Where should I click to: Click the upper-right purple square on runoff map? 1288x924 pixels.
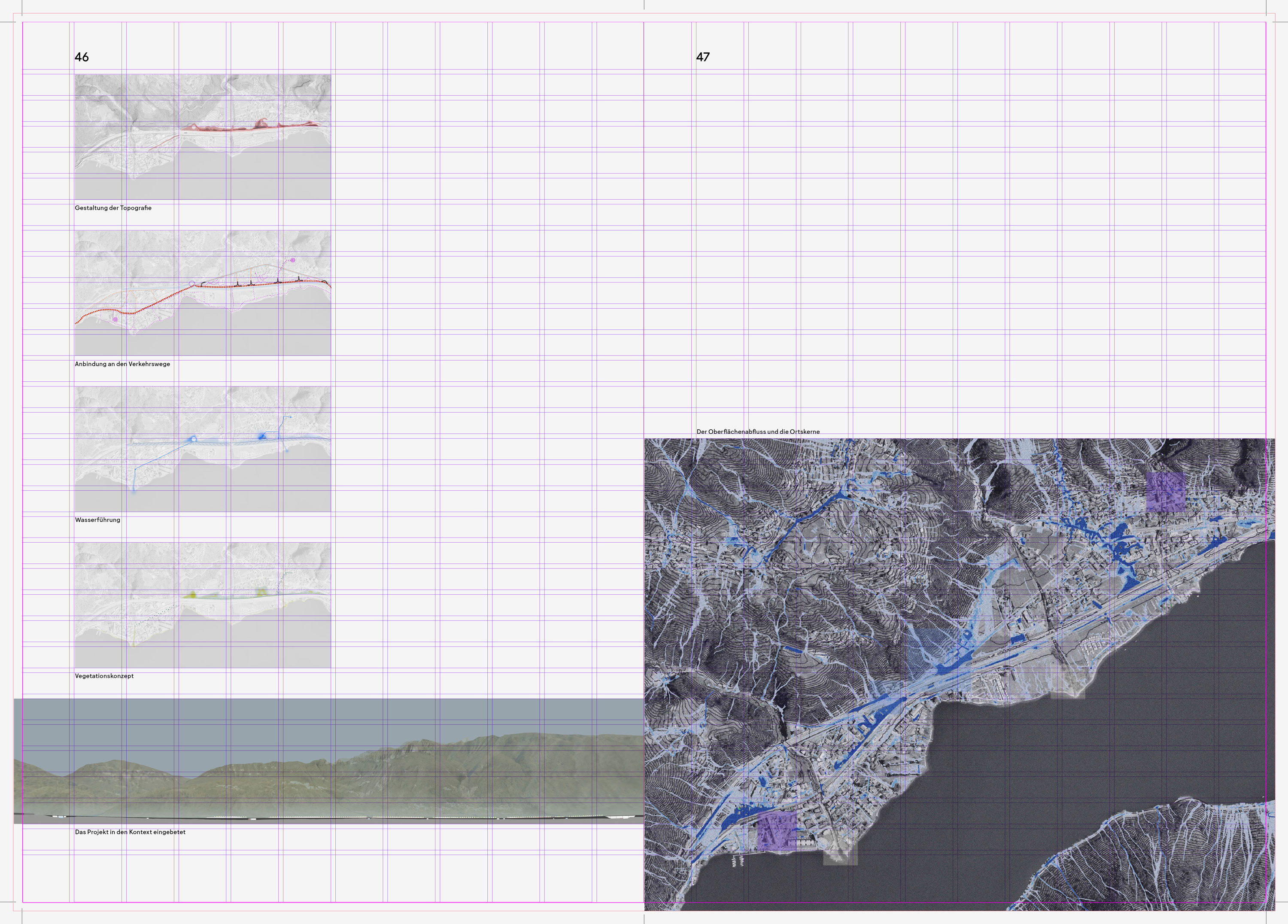[1165, 492]
